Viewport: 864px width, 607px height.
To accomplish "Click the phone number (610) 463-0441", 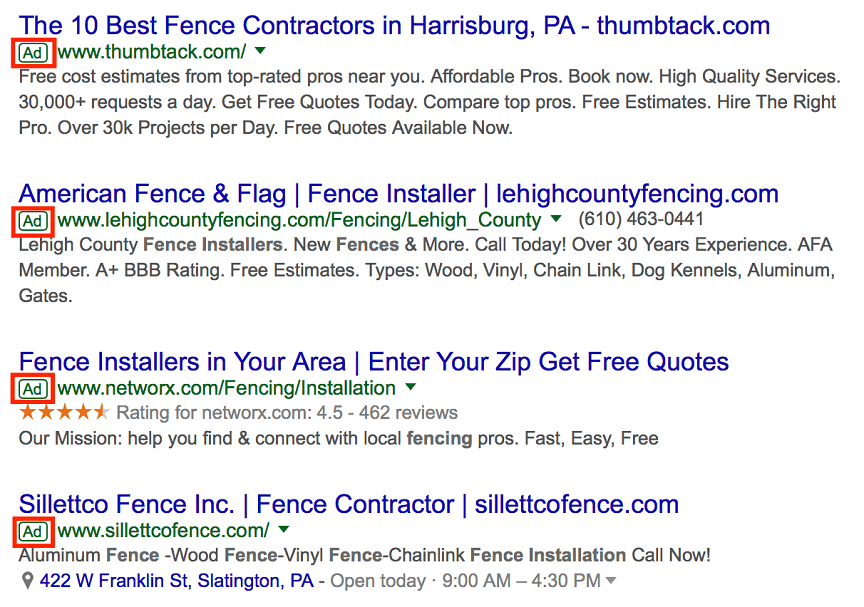I will click(x=641, y=219).
